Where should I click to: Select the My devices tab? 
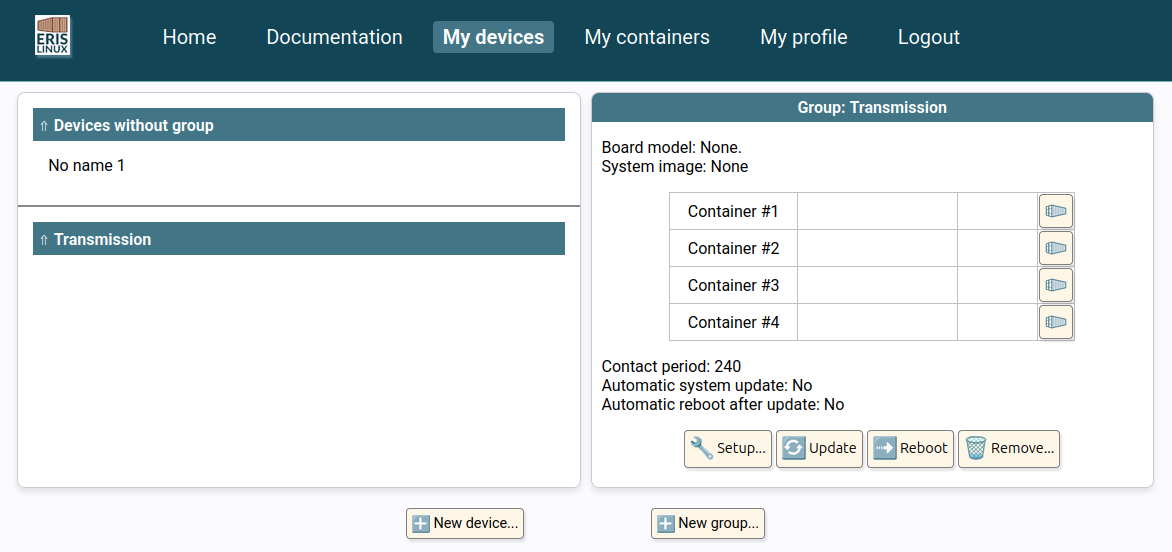(493, 37)
